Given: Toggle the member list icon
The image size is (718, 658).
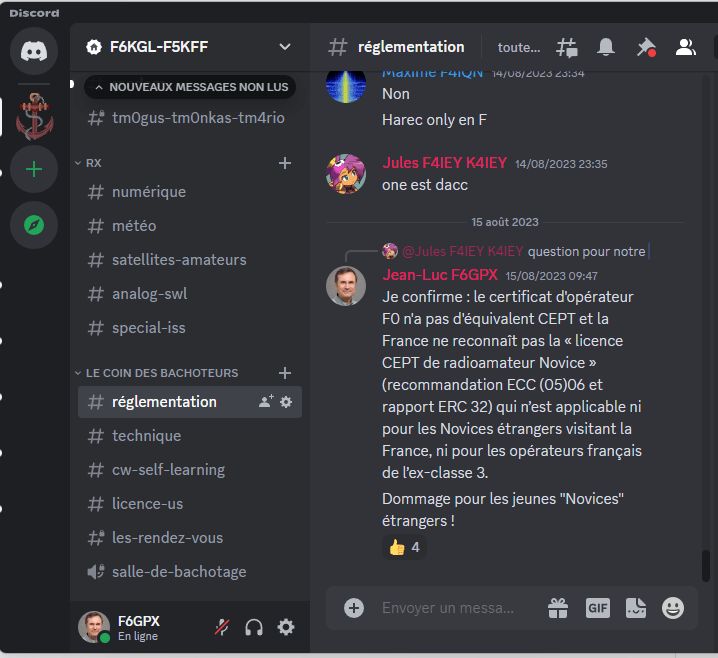Looking at the screenshot, I should 685,47.
